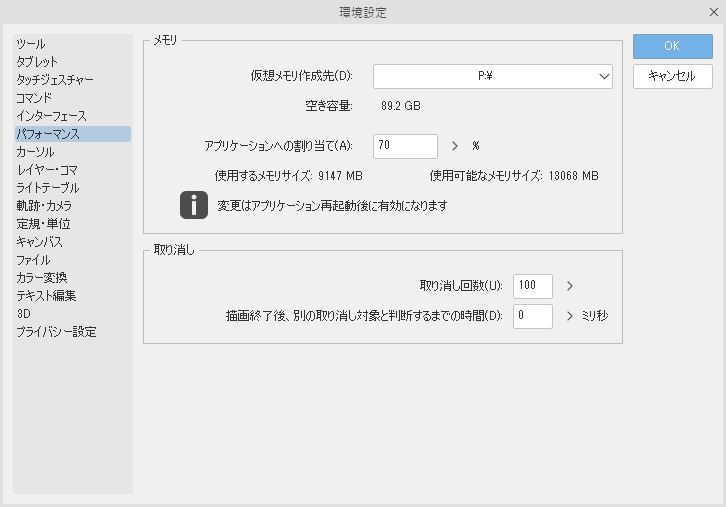The height and width of the screenshot is (507, 726).
Task: Open 仮想メモリ作成先 drive dropdown
Action: (493, 76)
